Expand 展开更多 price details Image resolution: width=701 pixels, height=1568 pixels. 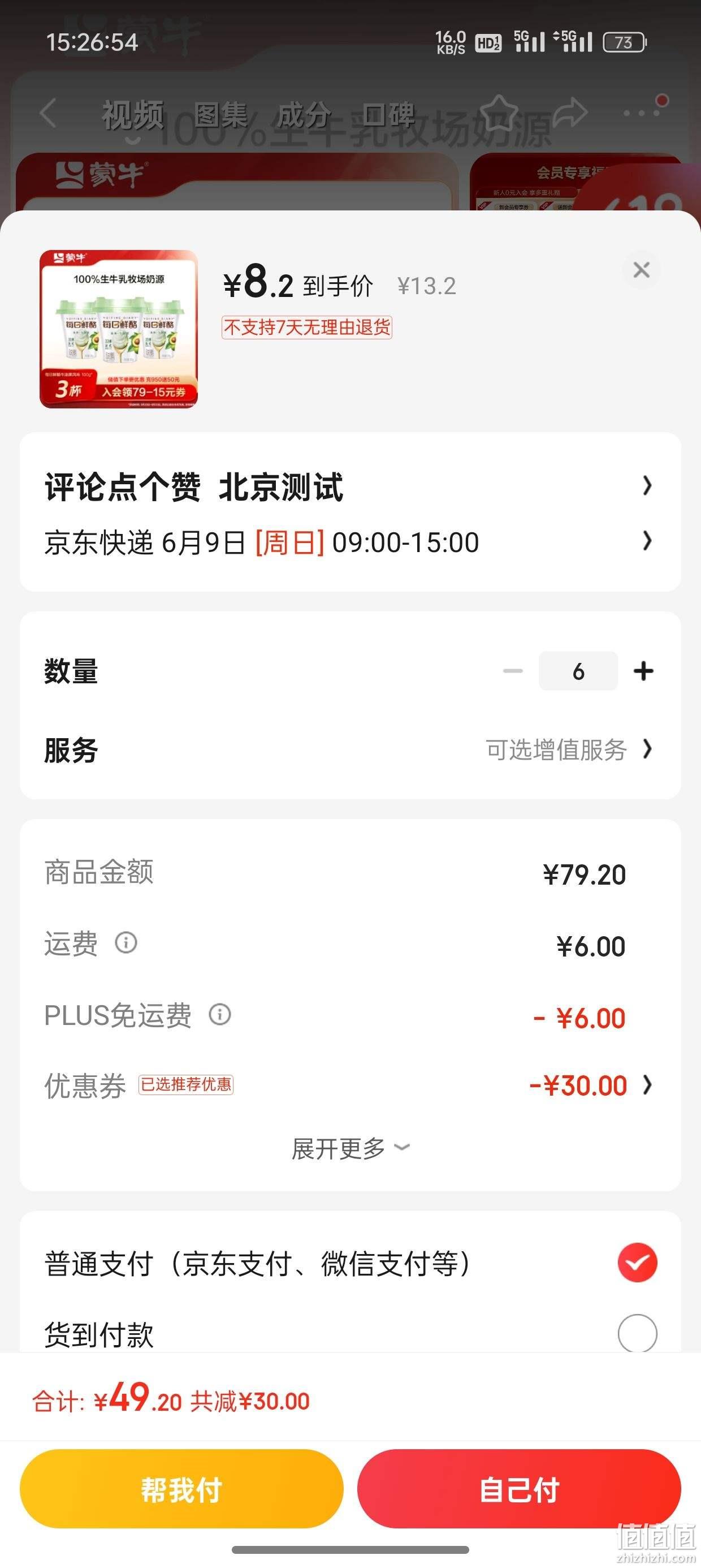coord(350,1149)
